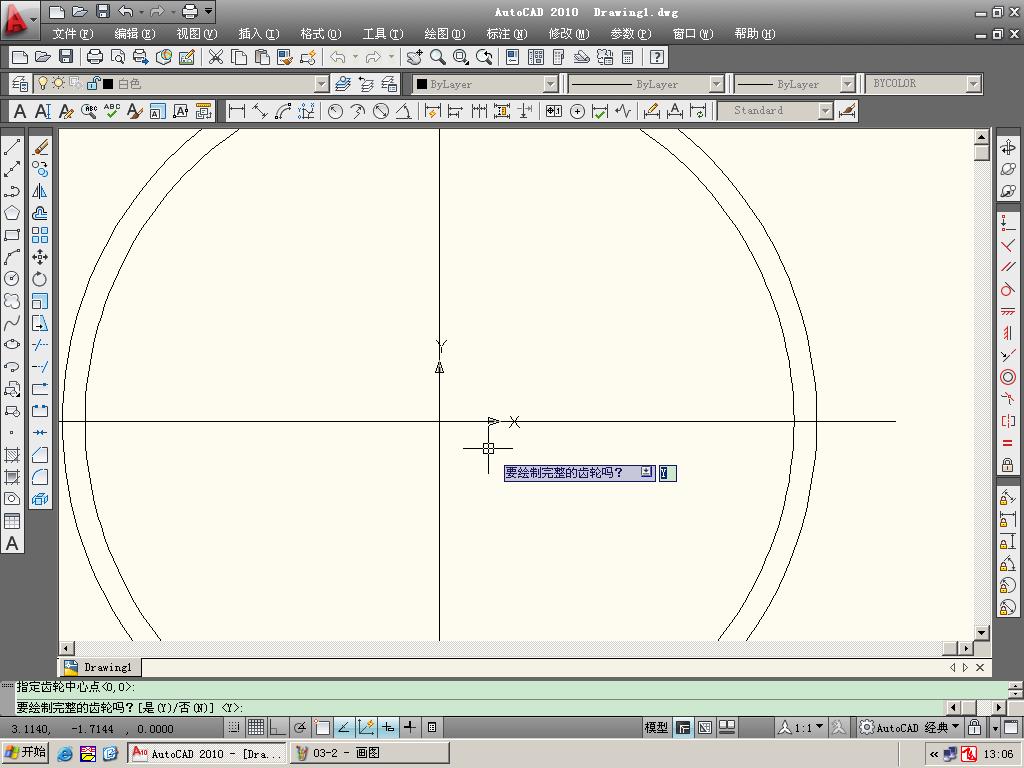Select the Spline tool
The image size is (1024, 768).
pos(12,323)
